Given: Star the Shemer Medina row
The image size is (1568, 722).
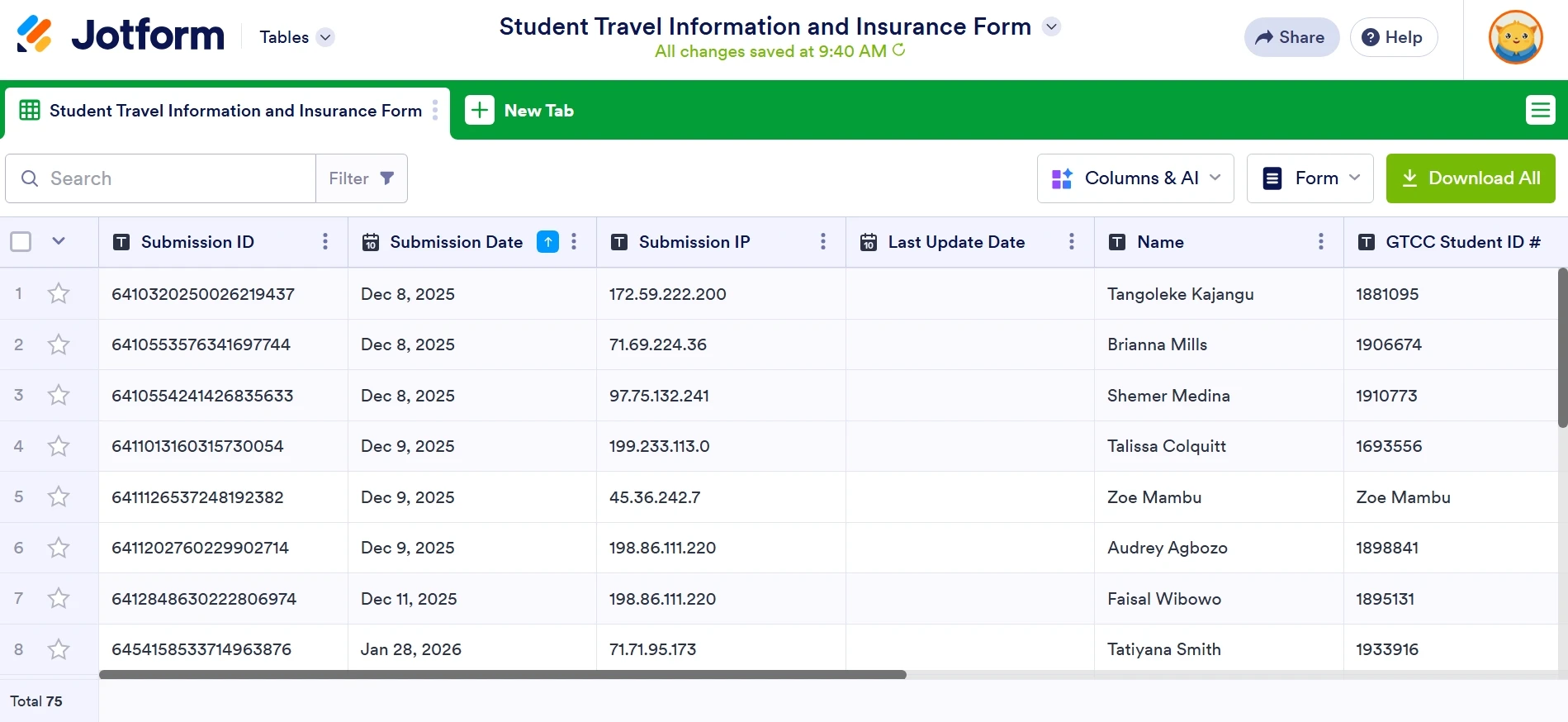Looking at the screenshot, I should (x=59, y=395).
